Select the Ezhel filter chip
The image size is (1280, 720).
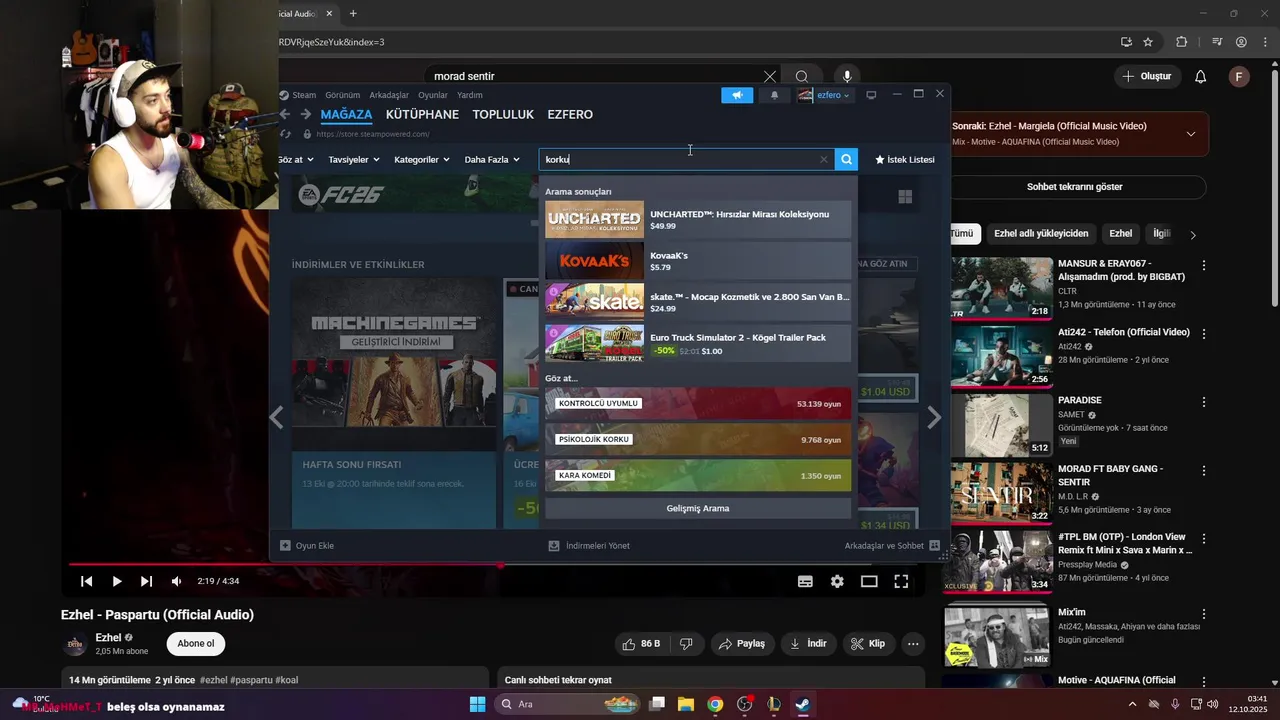tap(1121, 234)
